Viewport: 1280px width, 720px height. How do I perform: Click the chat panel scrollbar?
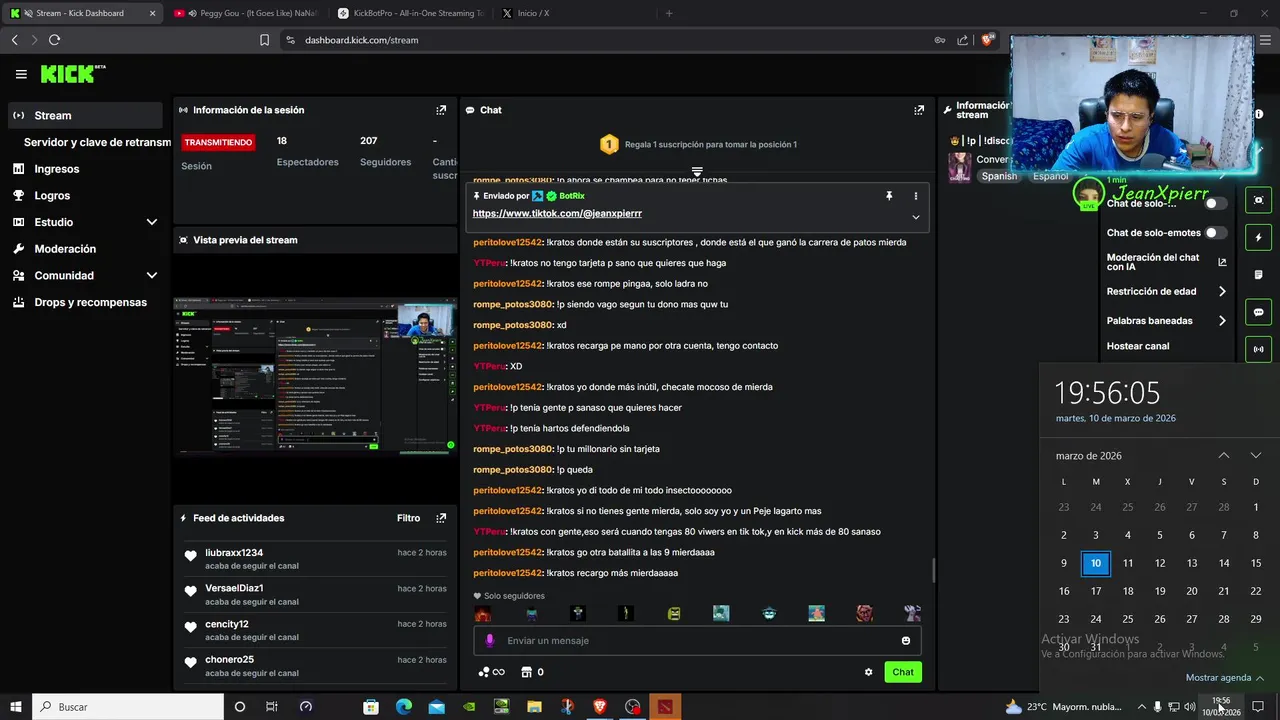click(934, 570)
